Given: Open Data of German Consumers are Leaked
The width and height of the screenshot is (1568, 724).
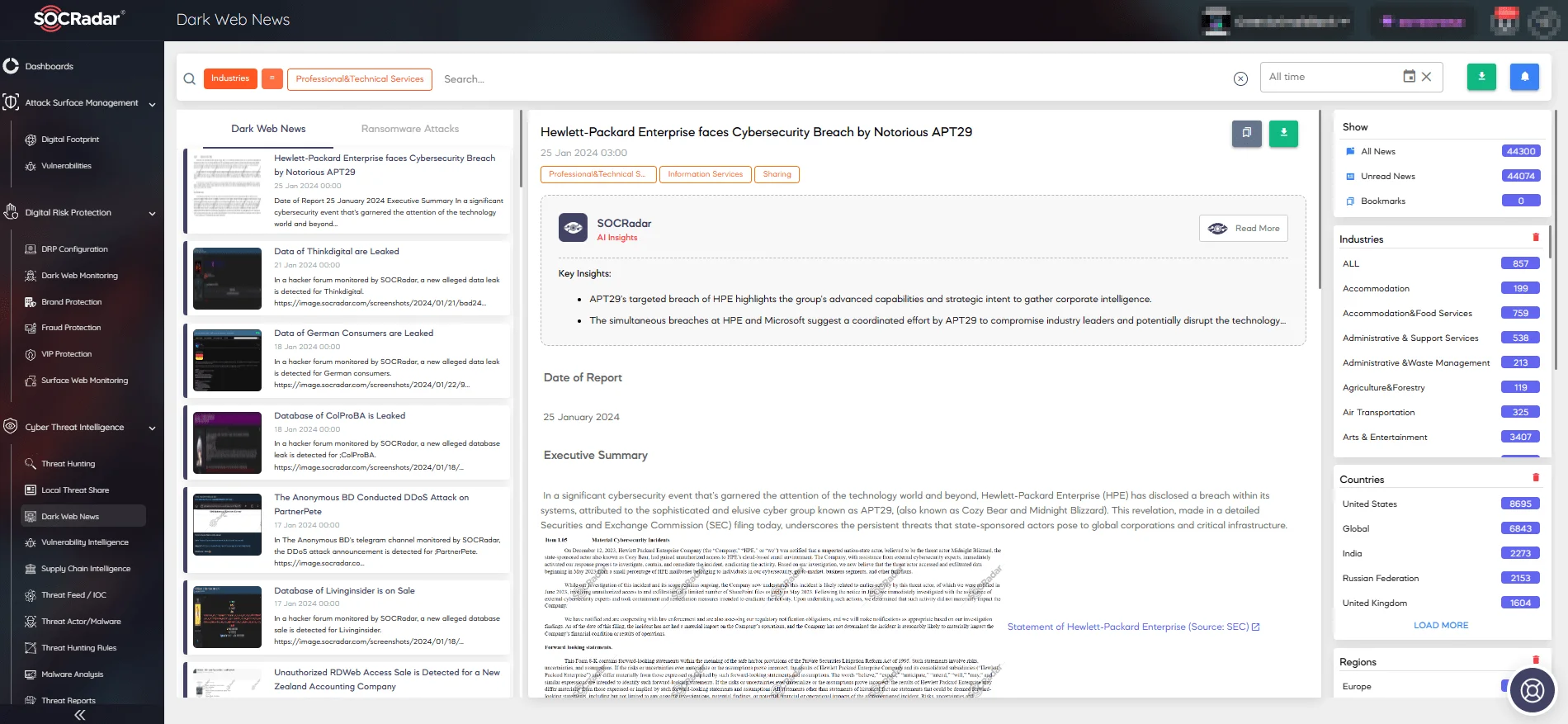Looking at the screenshot, I should [x=353, y=334].
